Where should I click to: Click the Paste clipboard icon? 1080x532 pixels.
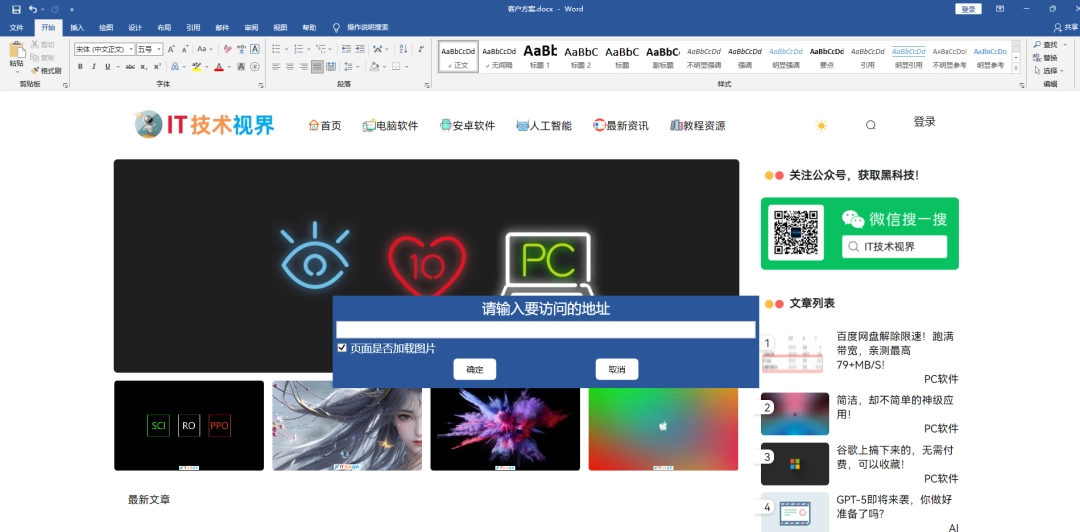(17, 50)
